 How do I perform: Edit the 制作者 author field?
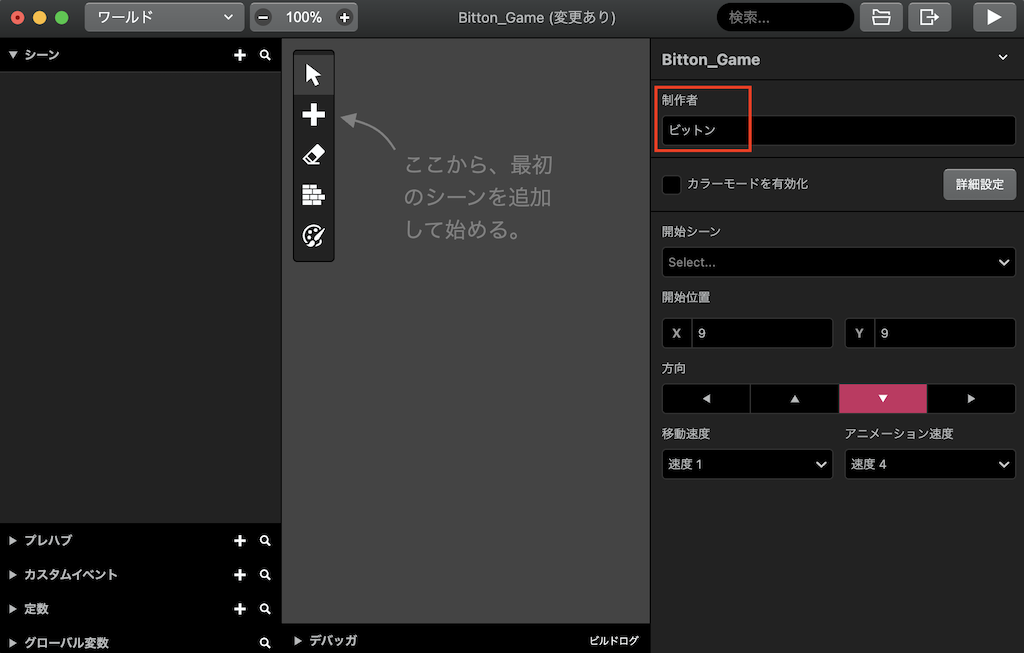(x=839, y=130)
